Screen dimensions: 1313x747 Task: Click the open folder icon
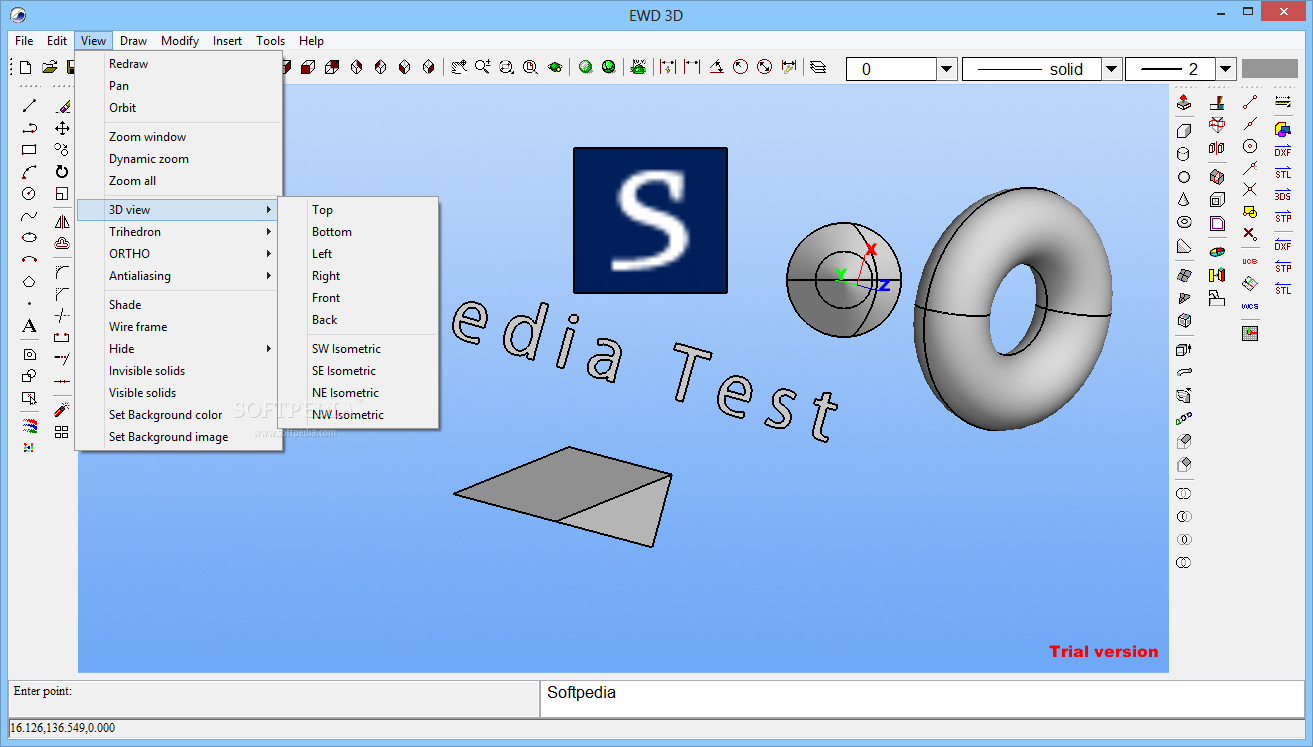click(x=49, y=68)
